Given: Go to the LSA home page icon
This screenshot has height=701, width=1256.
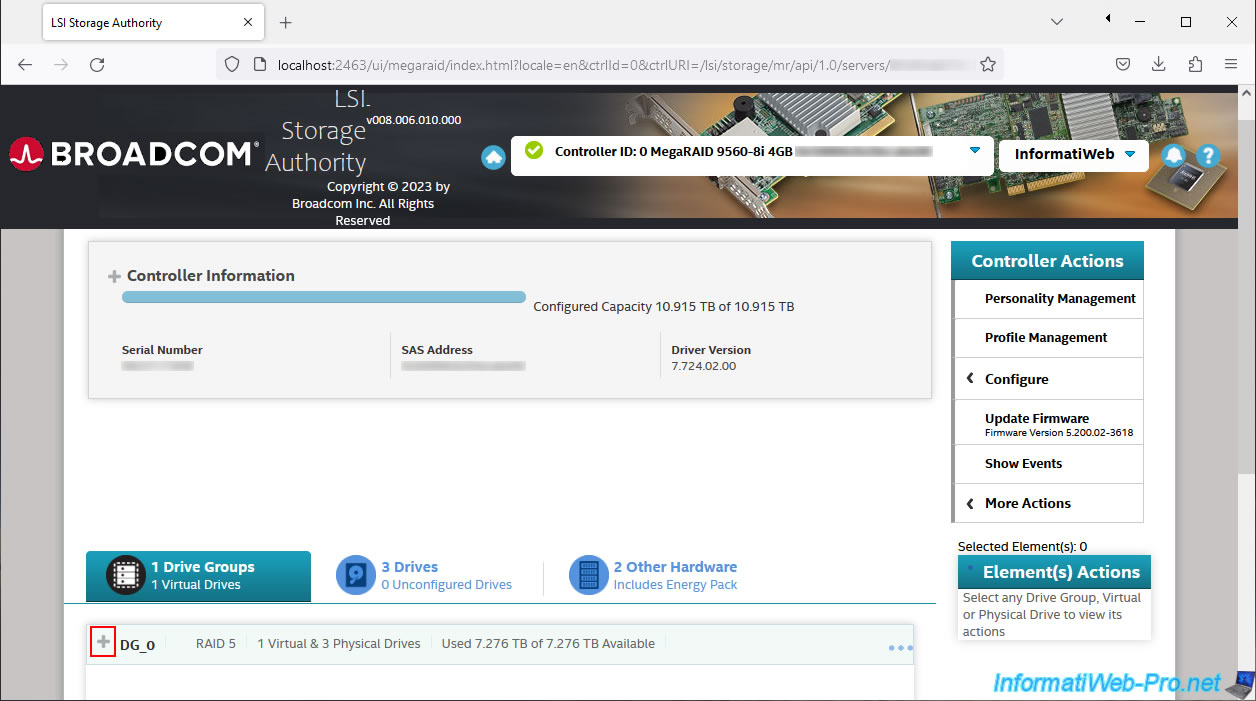Looking at the screenshot, I should pyautogui.click(x=493, y=157).
